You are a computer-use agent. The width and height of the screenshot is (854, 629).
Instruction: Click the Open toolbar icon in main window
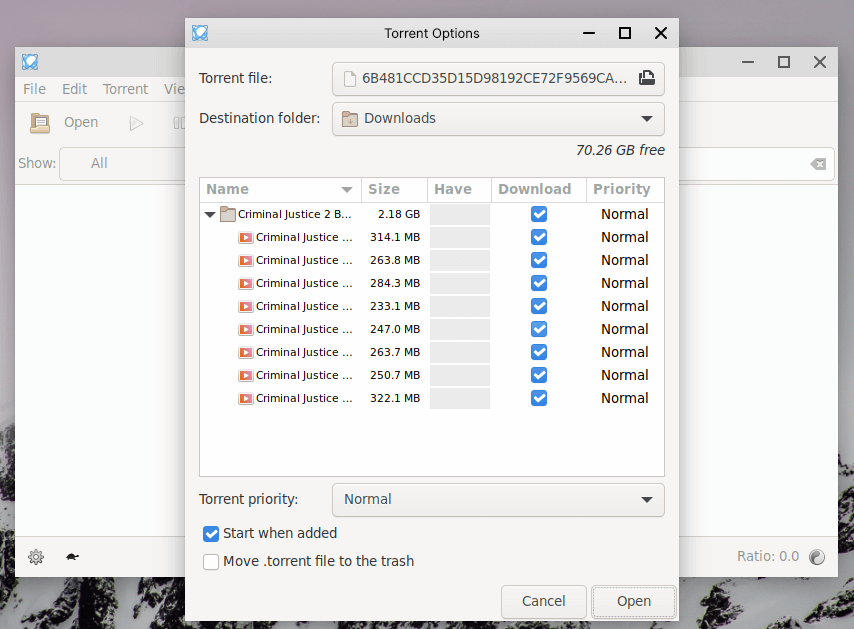pyautogui.click(x=40, y=123)
